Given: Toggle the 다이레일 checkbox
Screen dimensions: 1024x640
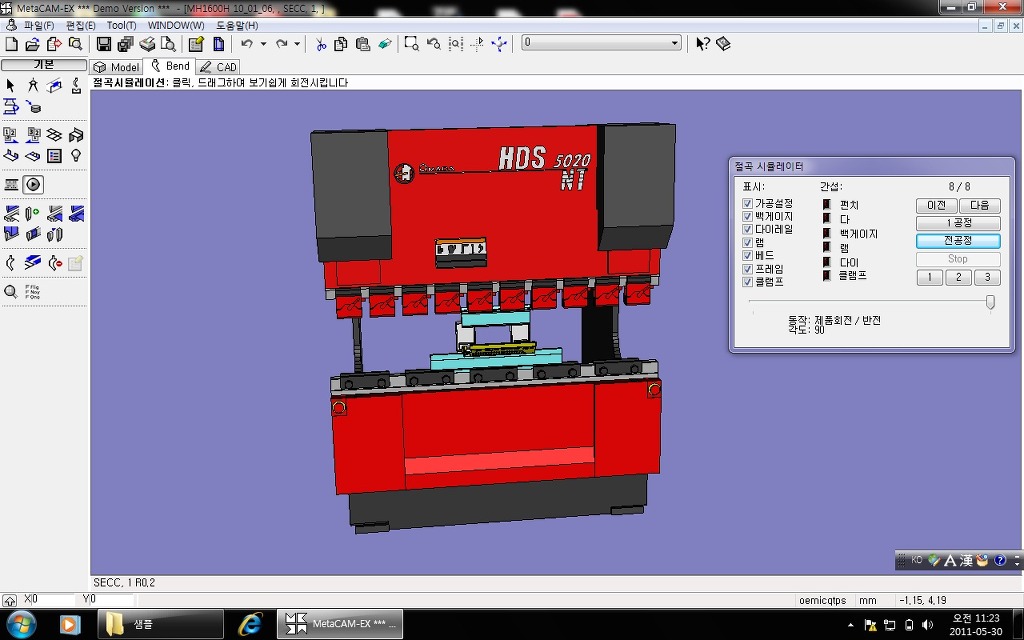Looking at the screenshot, I should (x=748, y=229).
